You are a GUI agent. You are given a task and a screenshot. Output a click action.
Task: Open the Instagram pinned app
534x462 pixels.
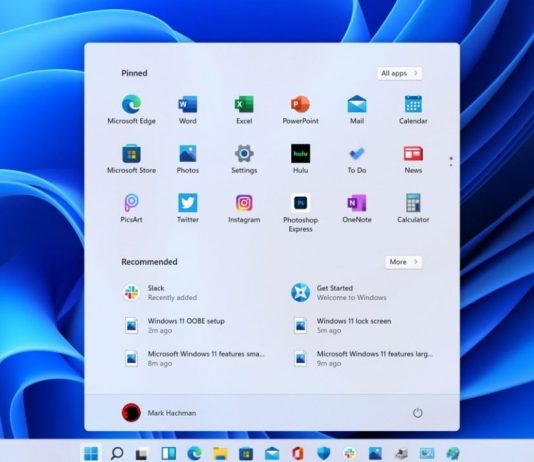(x=244, y=208)
